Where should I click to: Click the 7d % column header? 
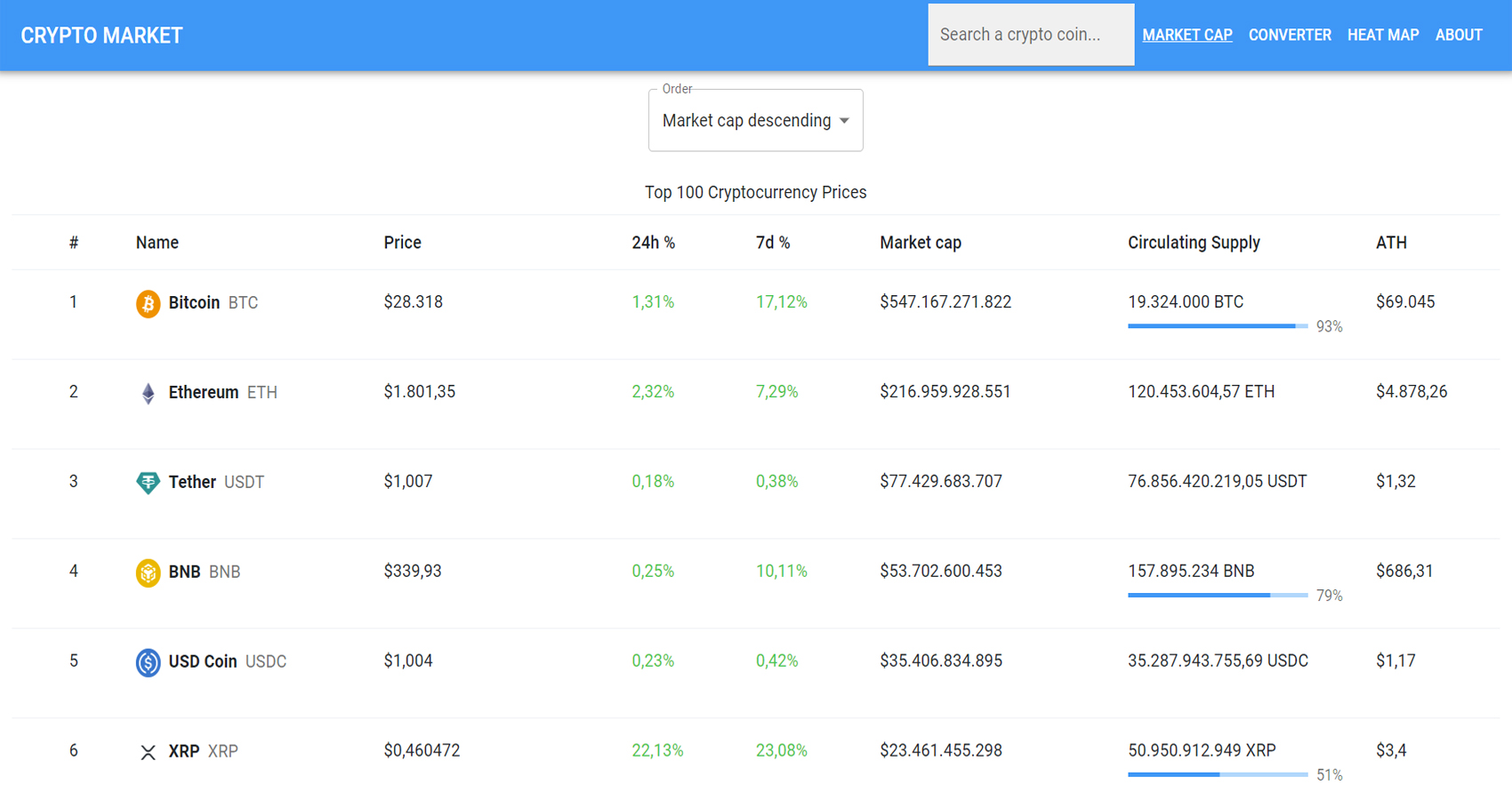coord(773,243)
